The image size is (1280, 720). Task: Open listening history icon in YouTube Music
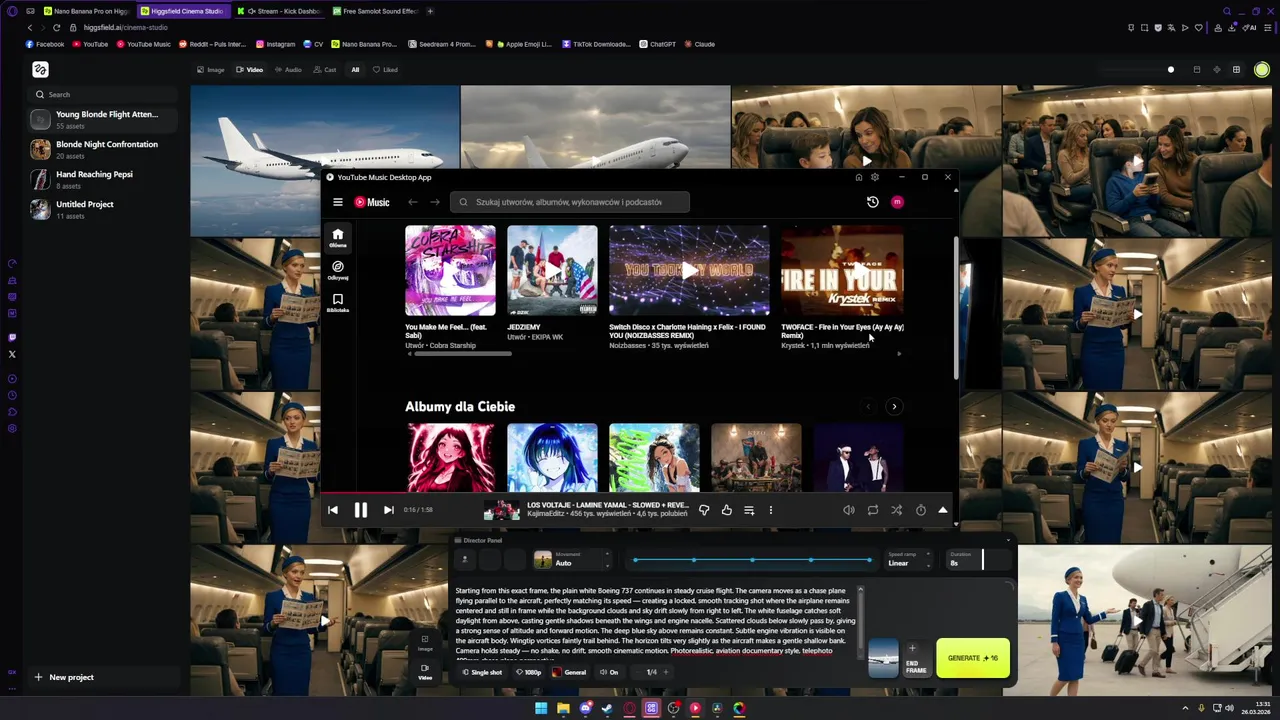872,202
